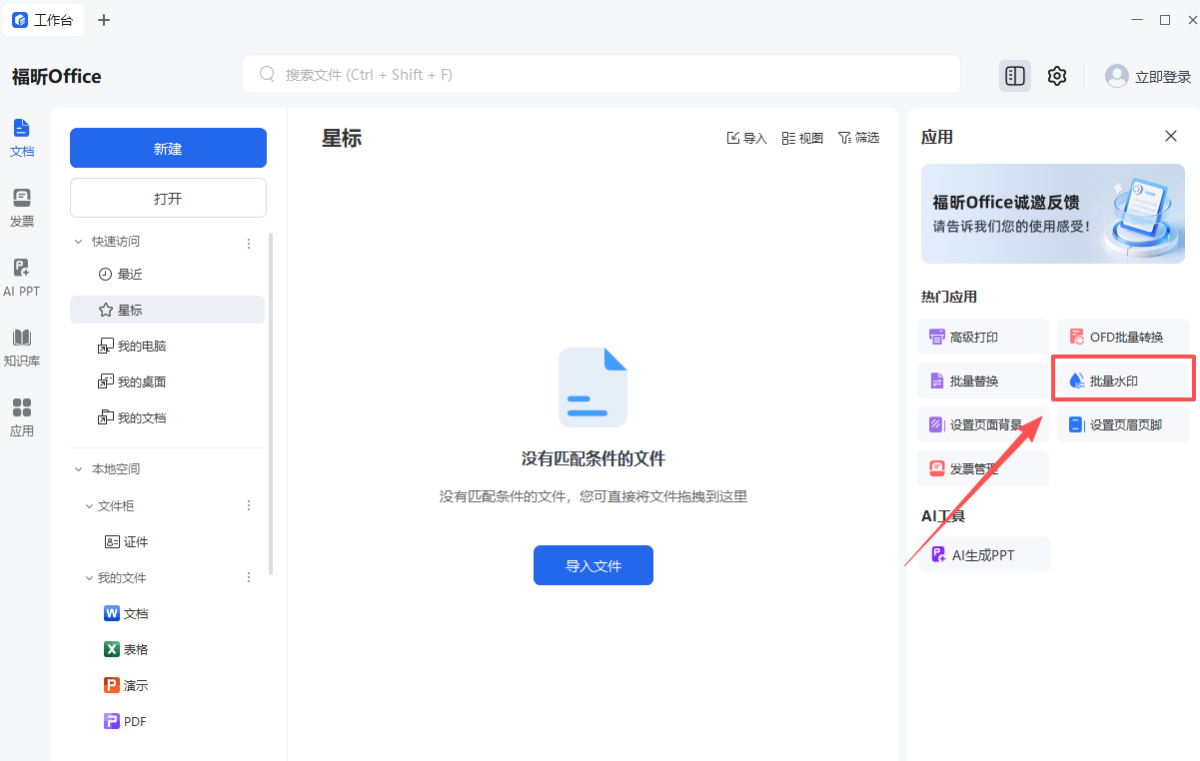Screen dimensions: 1200x761
Task: Focus the 搜索文件 search field
Action: click(601, 74)
